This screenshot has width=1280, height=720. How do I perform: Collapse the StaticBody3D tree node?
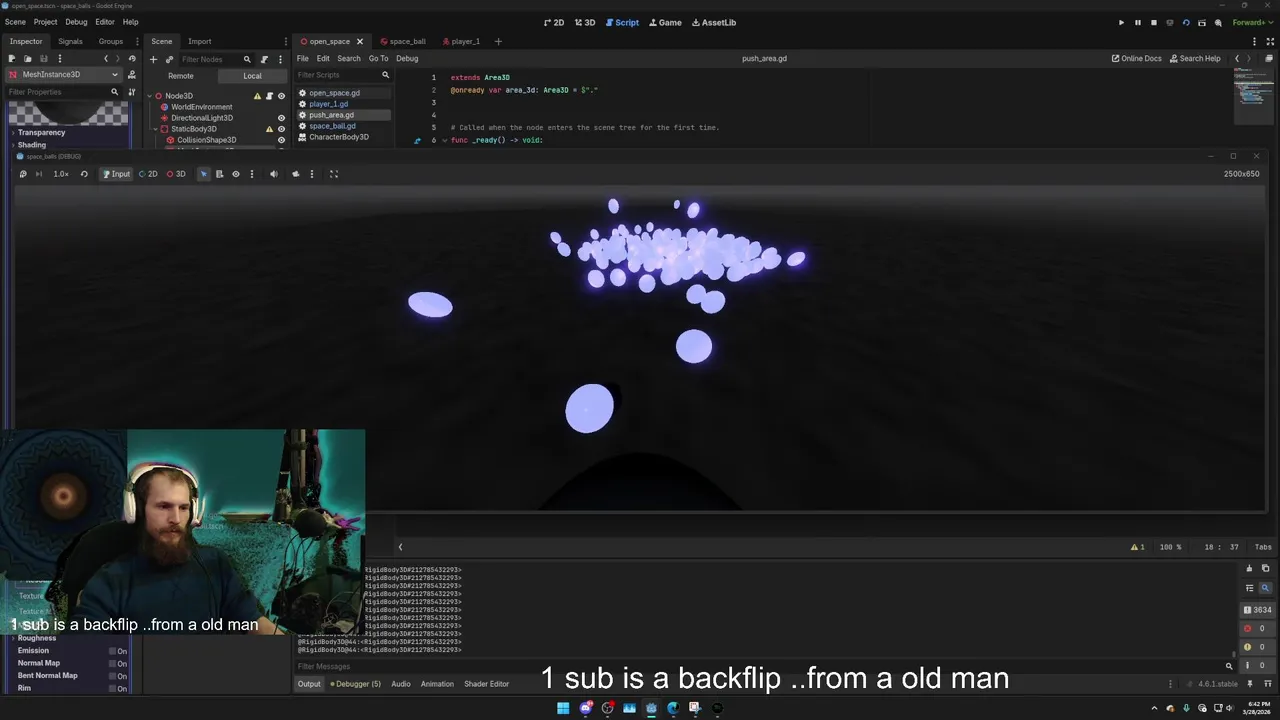[155, 129]
